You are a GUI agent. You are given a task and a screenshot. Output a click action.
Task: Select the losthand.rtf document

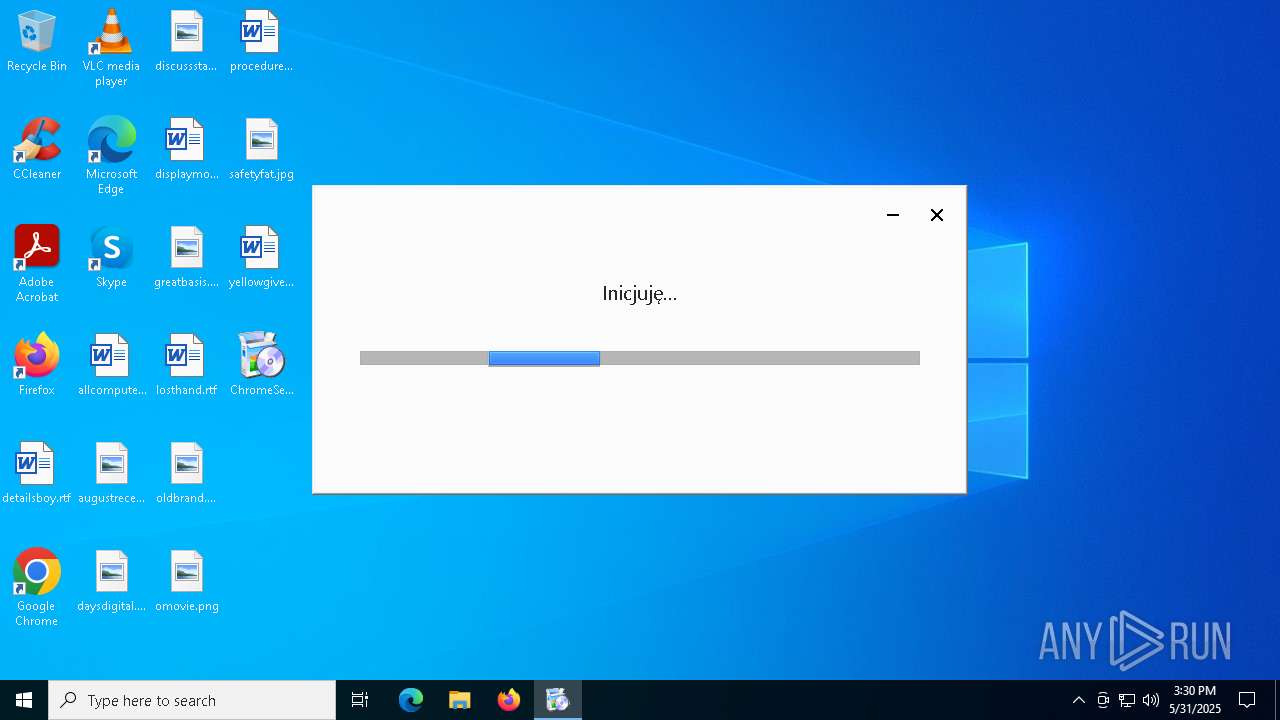click(x=186, y=366)
